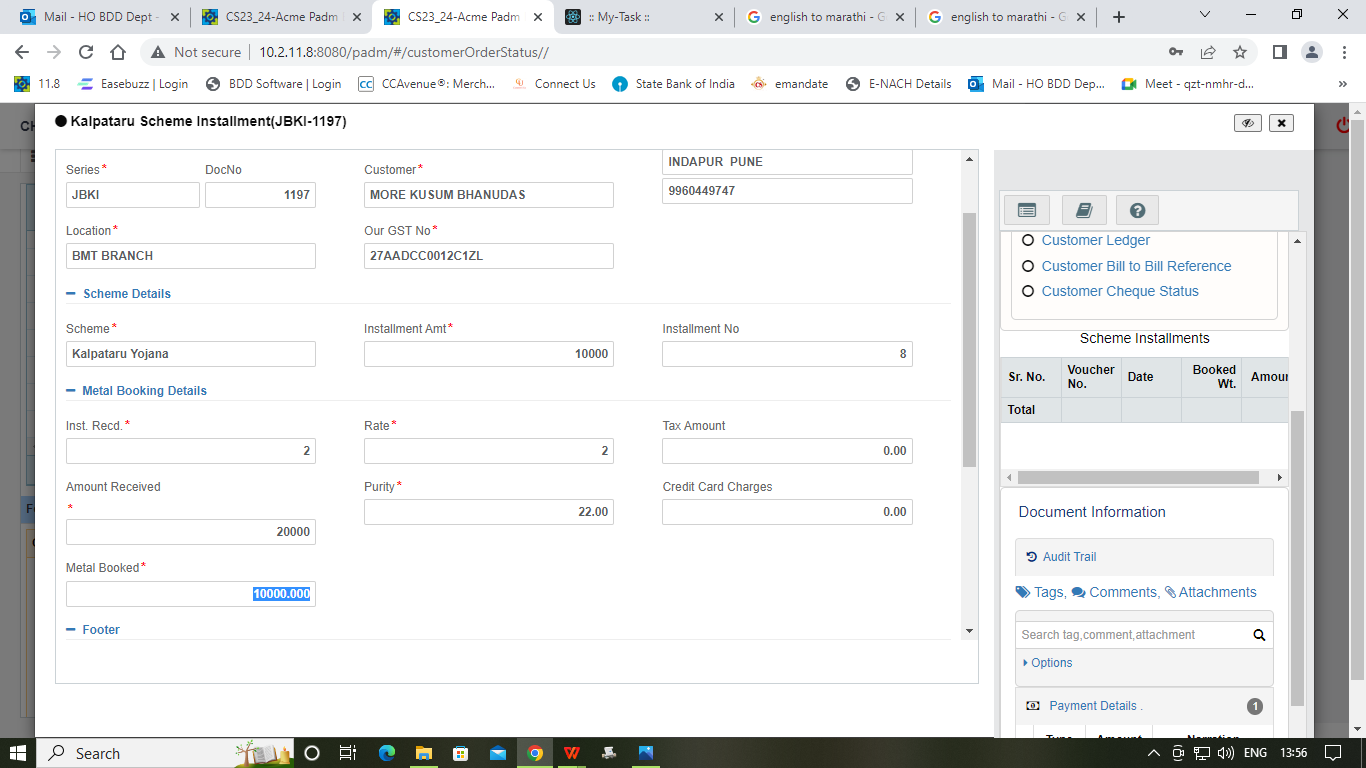1366x768 pixels.
Task: Click the Payment Details count badge
Action: [x=1255, y=707]
